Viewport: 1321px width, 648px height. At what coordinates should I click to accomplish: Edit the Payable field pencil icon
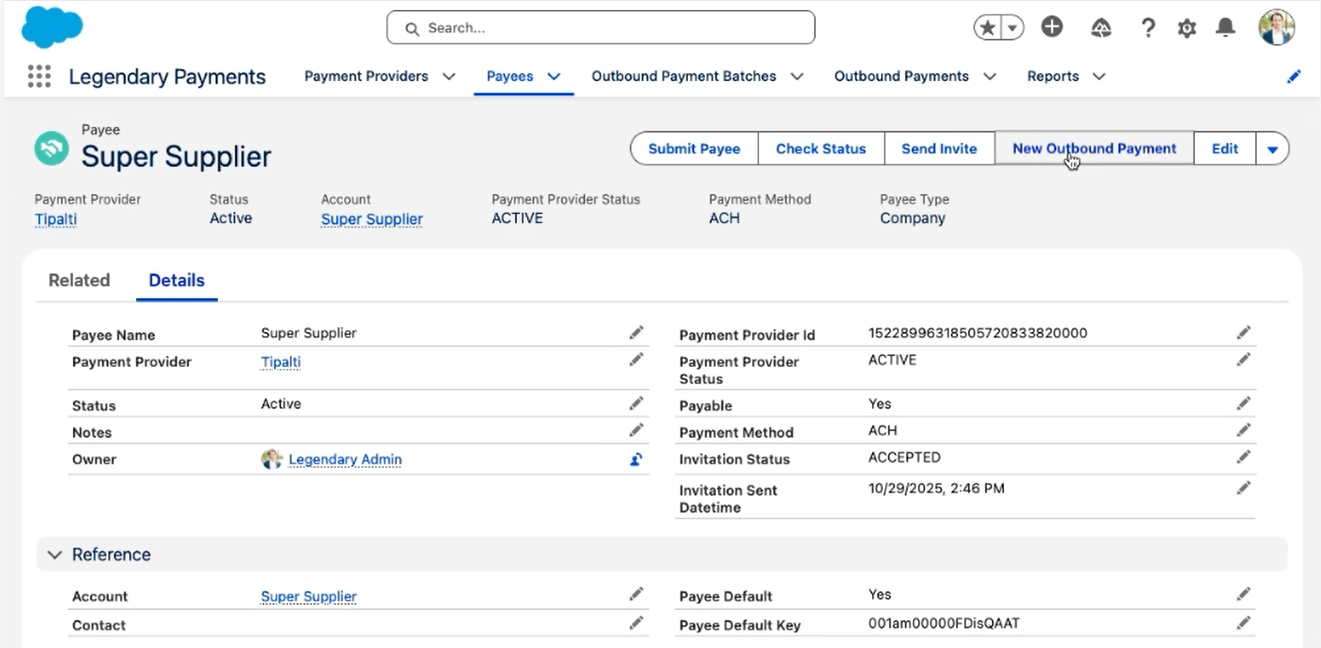coord(1243,404)
